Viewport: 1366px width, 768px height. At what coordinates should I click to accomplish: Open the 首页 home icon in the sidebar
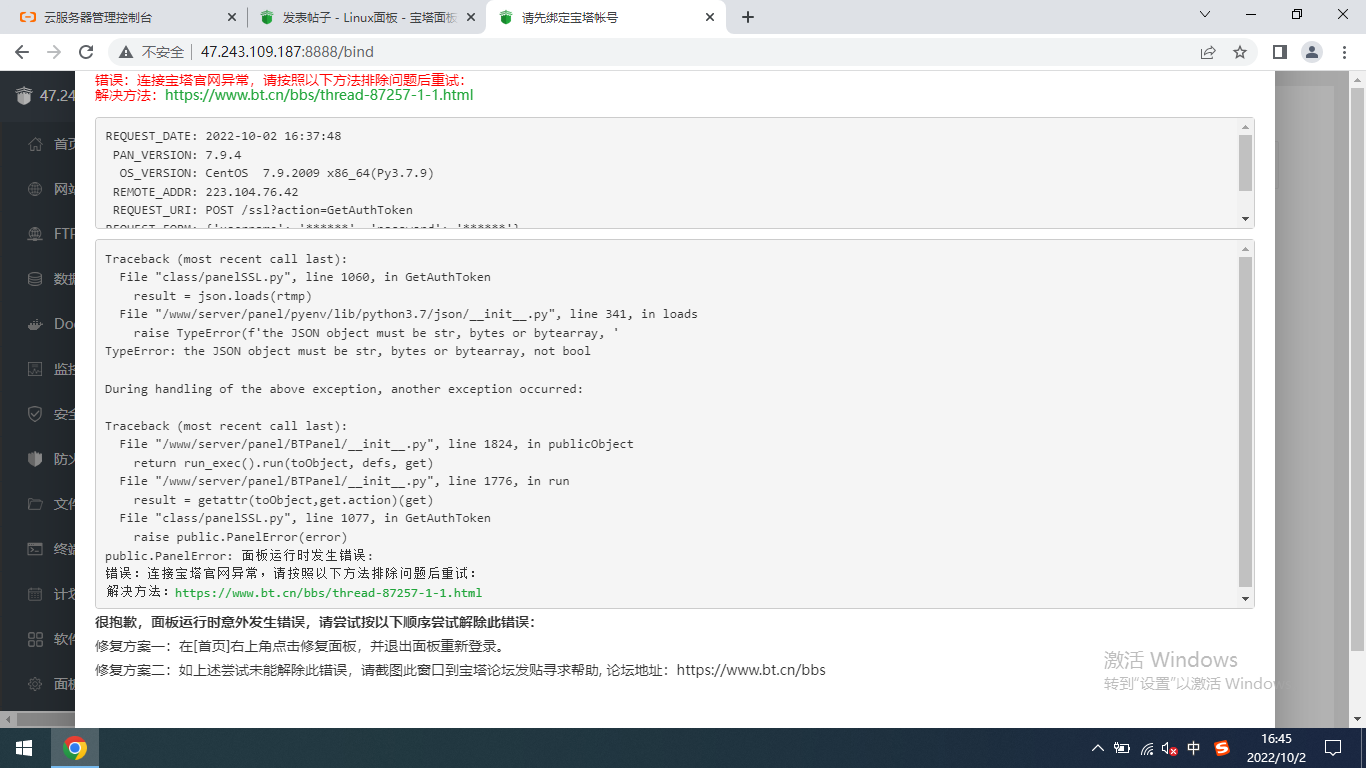click(35, 144)
